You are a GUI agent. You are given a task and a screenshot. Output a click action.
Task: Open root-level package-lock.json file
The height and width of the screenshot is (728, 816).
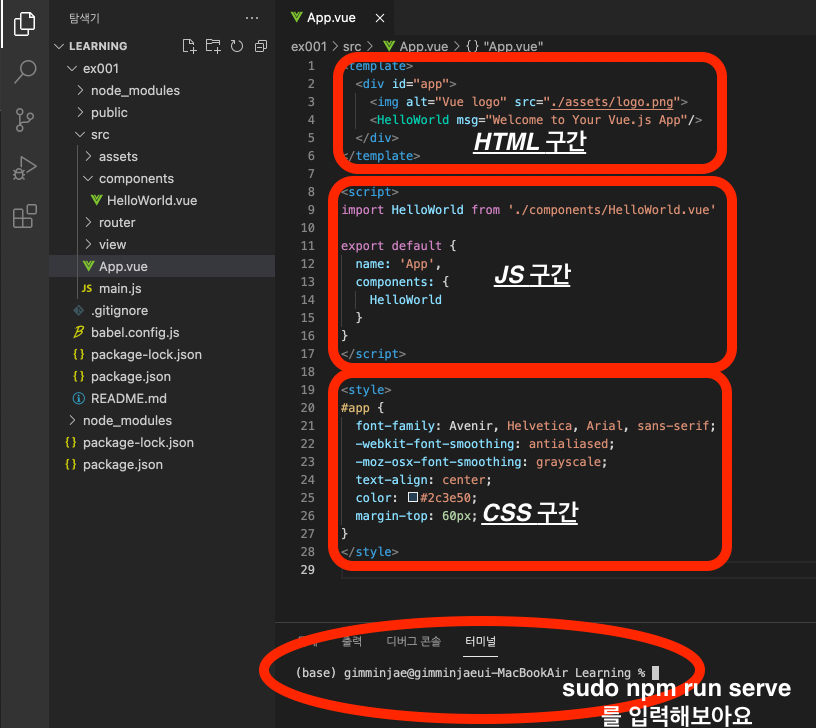(x=138, y=443)
